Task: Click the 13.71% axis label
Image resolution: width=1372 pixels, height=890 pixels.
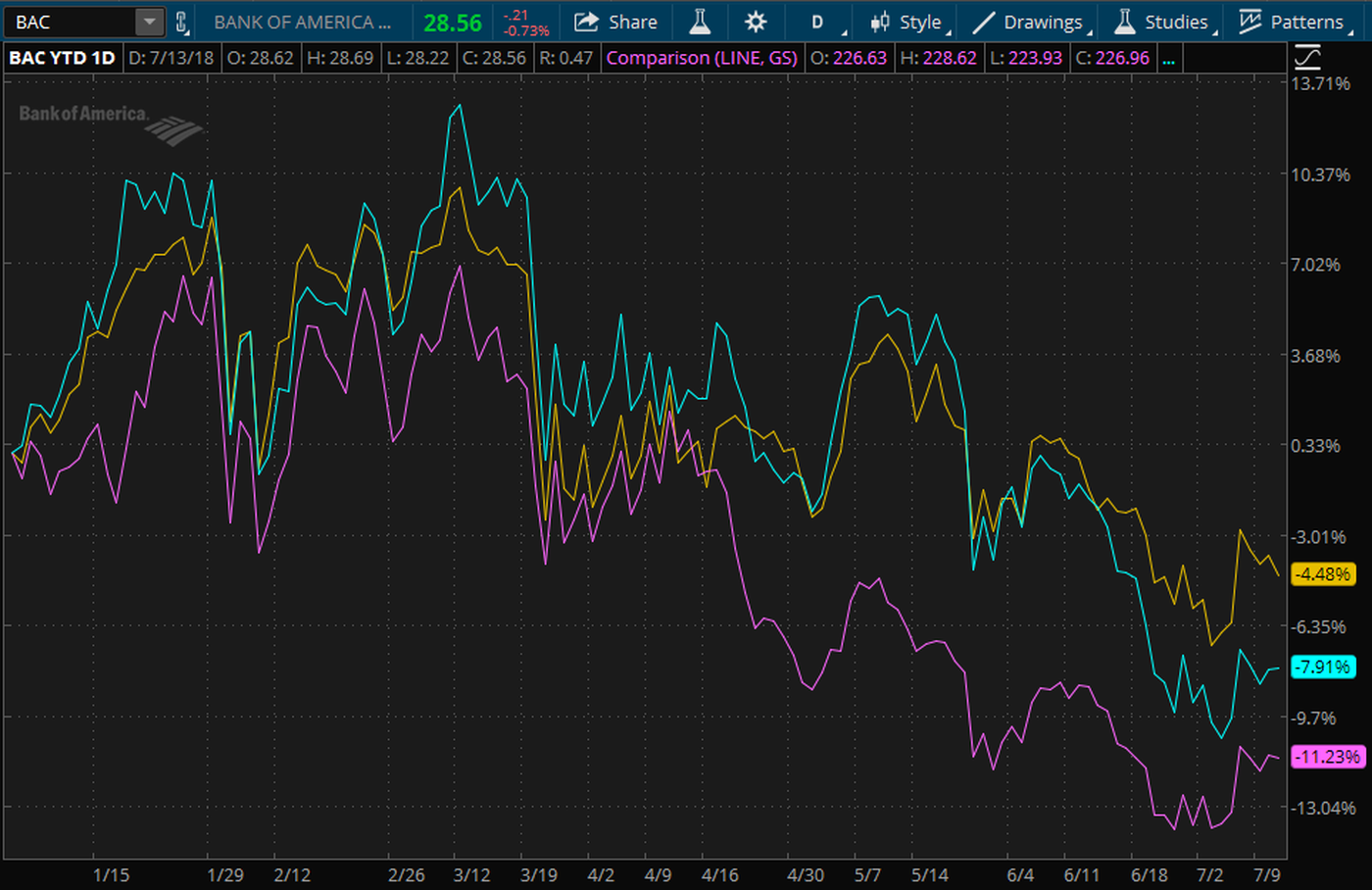Action: (1320, 83)
